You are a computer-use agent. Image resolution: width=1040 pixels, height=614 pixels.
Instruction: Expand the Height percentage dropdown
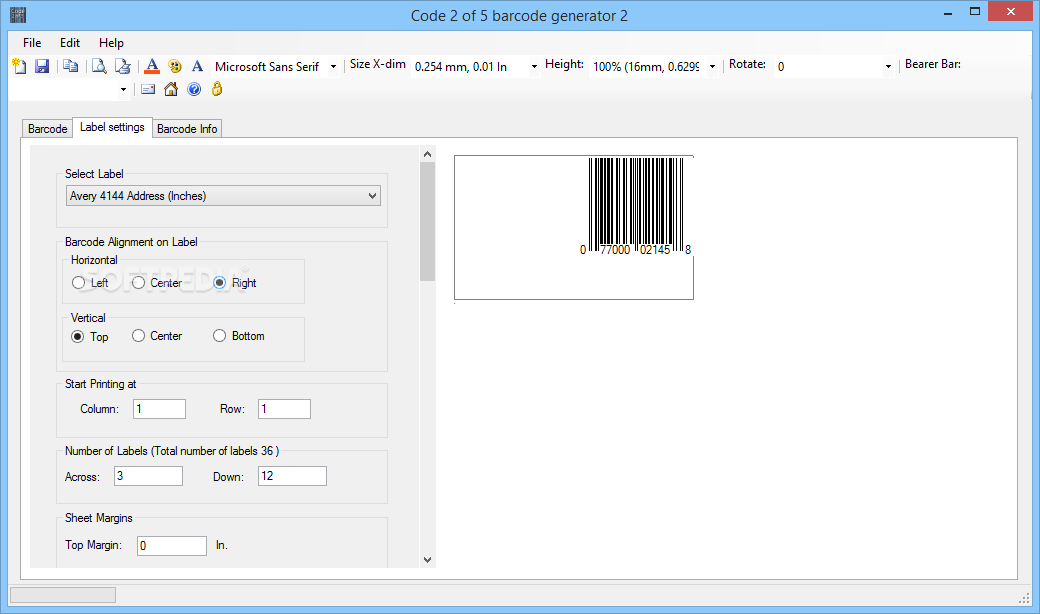712,66
